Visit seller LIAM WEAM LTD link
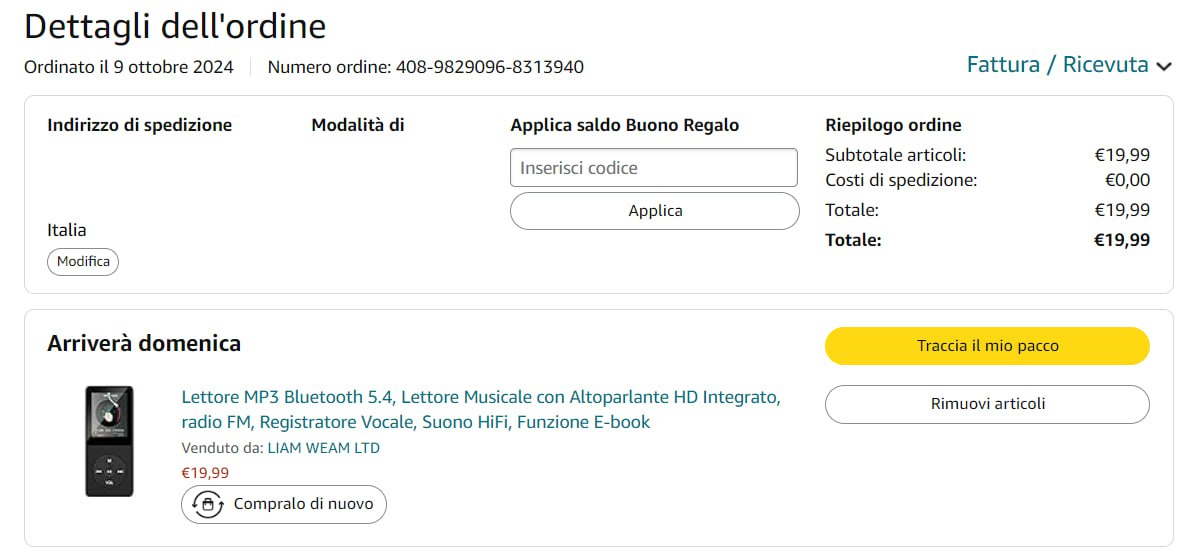Screen dimensions: 1198x557 [x=324, y=448]
